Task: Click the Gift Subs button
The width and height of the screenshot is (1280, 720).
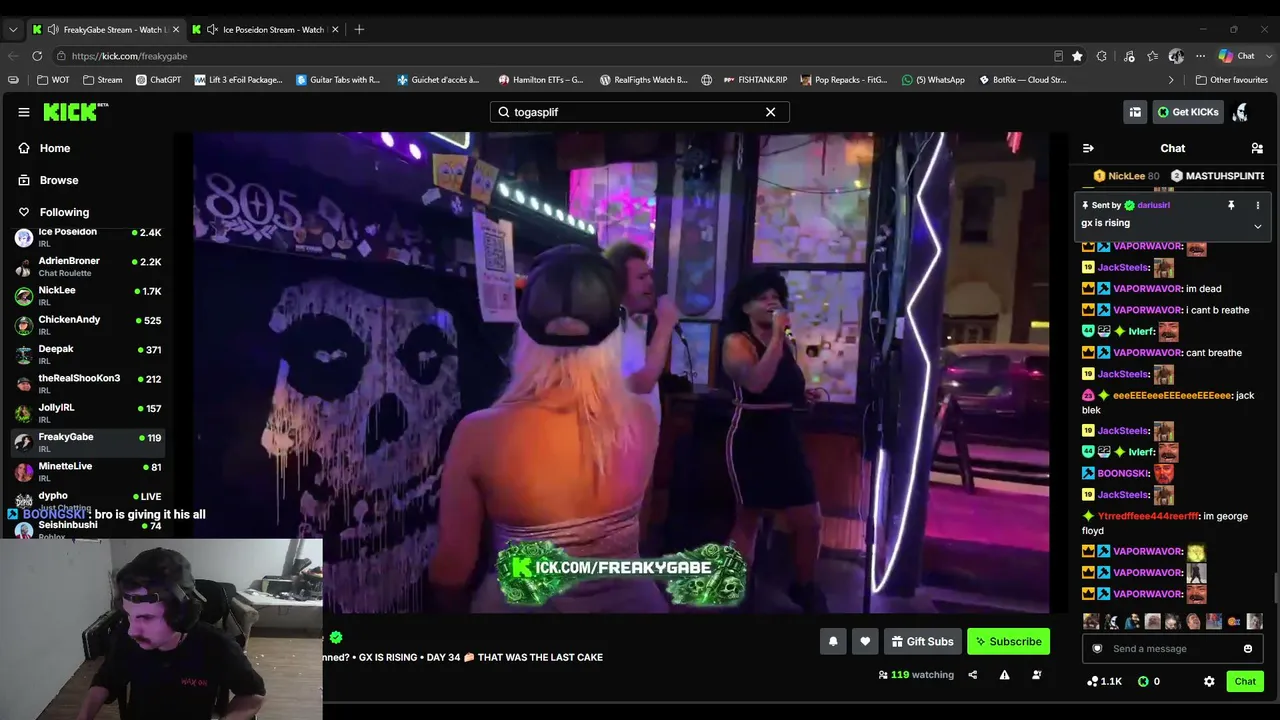Action: point(922,641)
